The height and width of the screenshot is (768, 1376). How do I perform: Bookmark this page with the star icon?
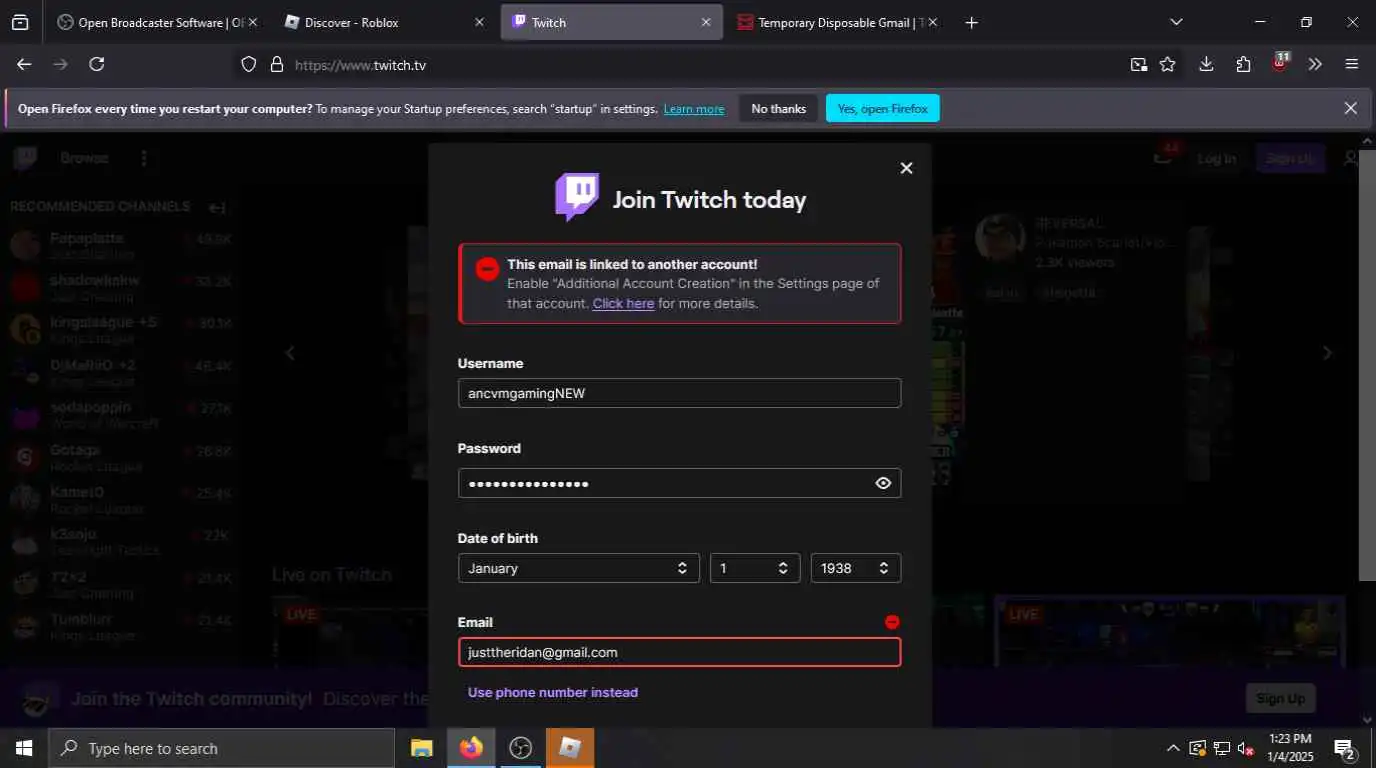click(x=1167, y=64)
